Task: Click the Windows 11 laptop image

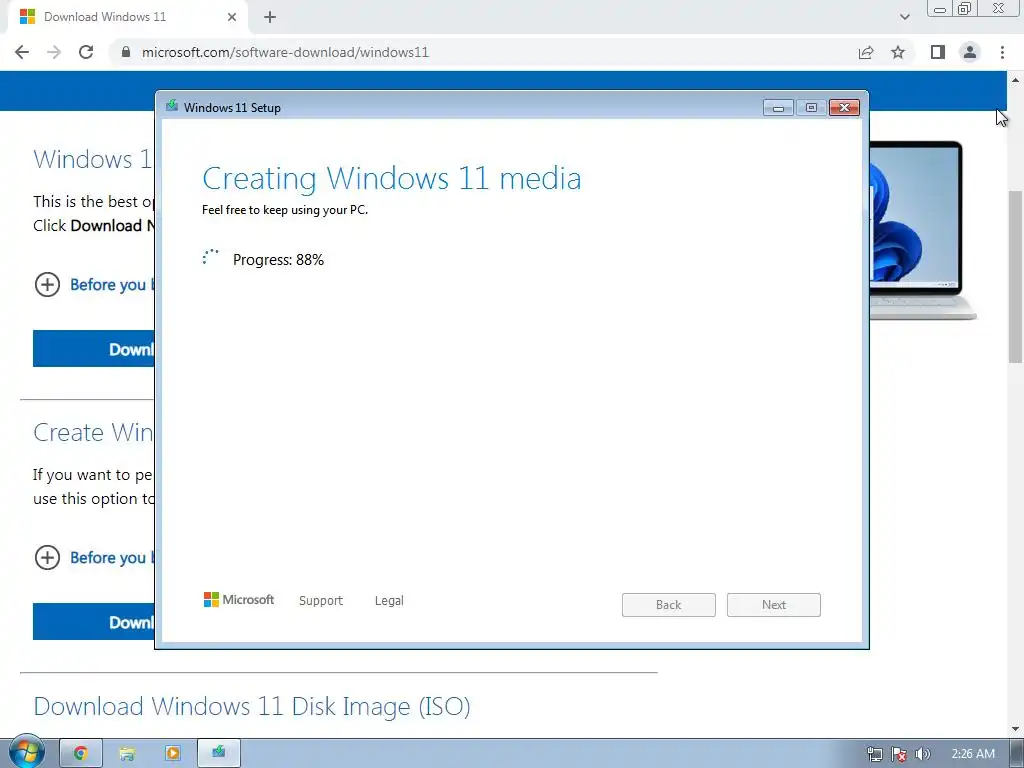Action: click(923, 230)
